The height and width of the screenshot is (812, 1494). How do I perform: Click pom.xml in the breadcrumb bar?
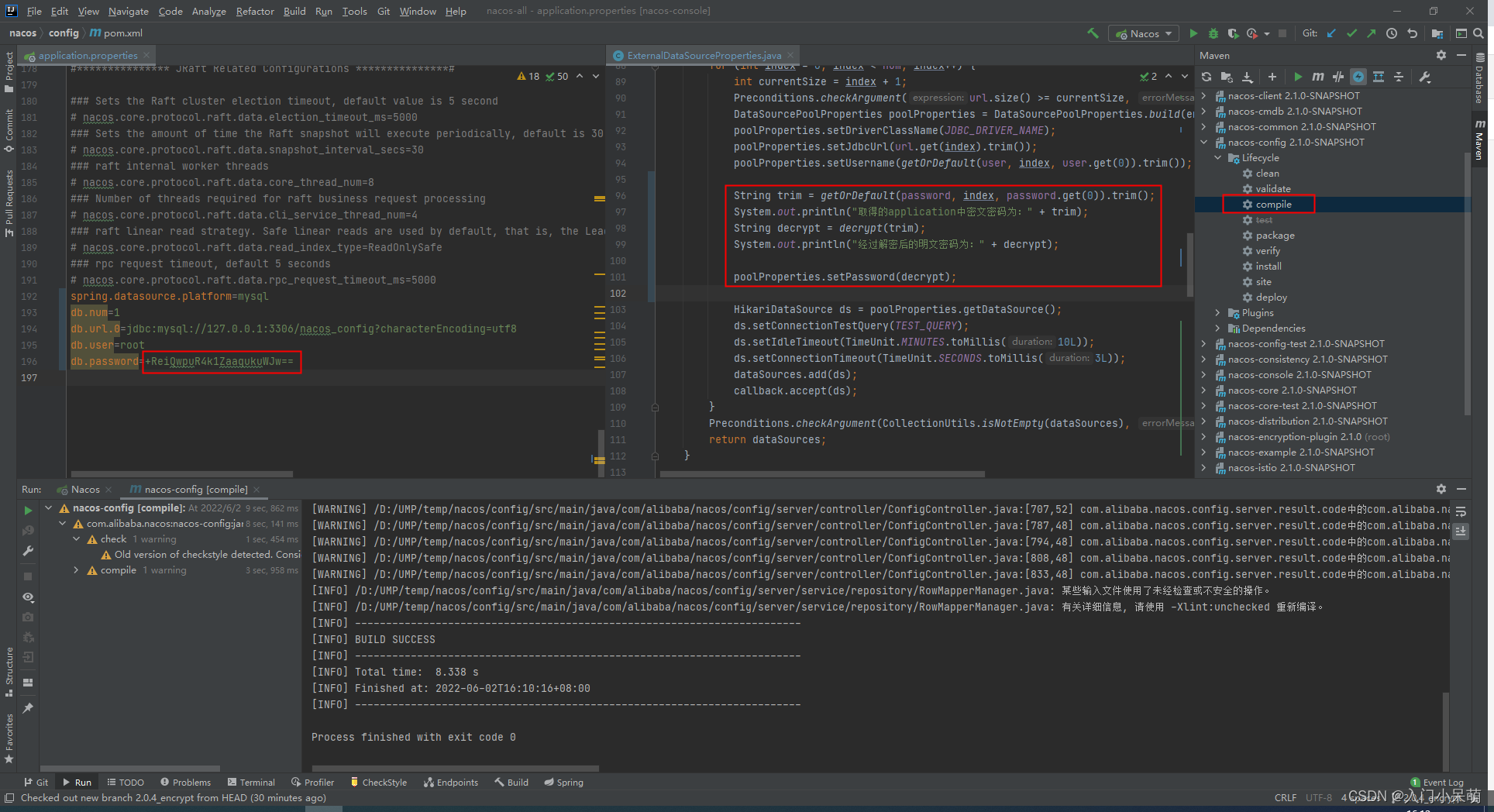tap(117, 33)
